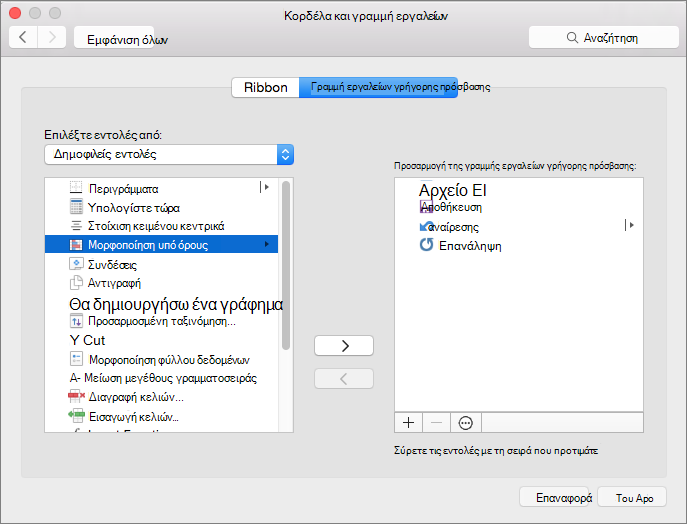This screenshot has width=687, height=524.
Task: Click the Συνδέσεις connections icon
Action: 76,264
